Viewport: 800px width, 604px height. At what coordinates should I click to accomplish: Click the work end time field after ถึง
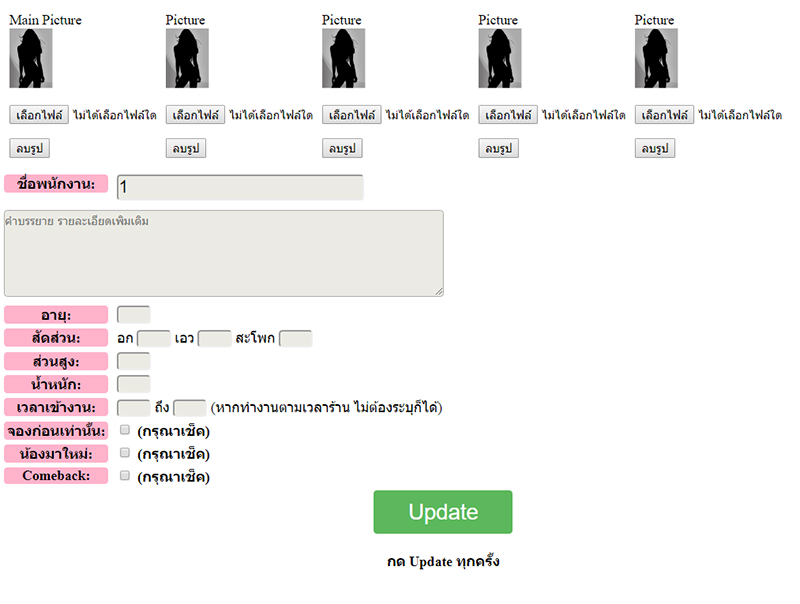(x=190, y=408)
